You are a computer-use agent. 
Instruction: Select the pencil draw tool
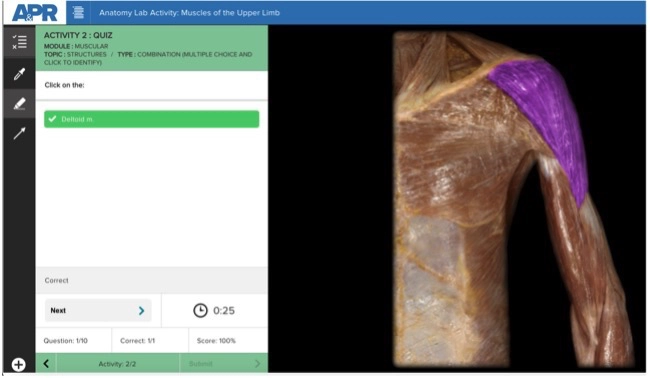[x=19, y=103]
